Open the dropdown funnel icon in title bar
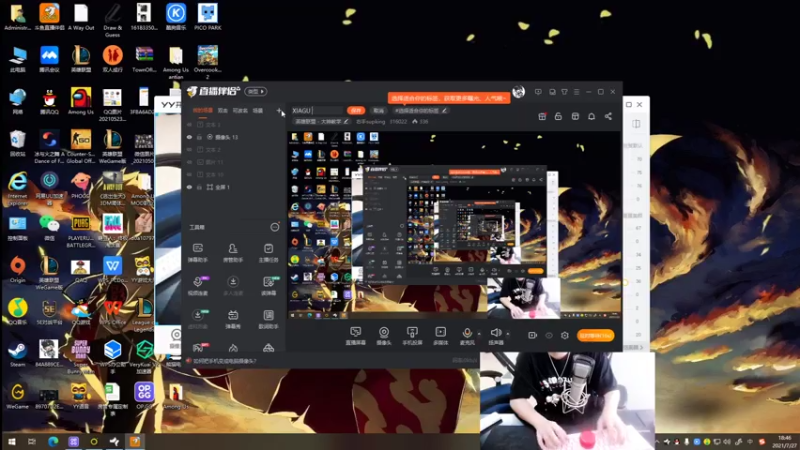The image size is (800, 450). tap(564, 92)
